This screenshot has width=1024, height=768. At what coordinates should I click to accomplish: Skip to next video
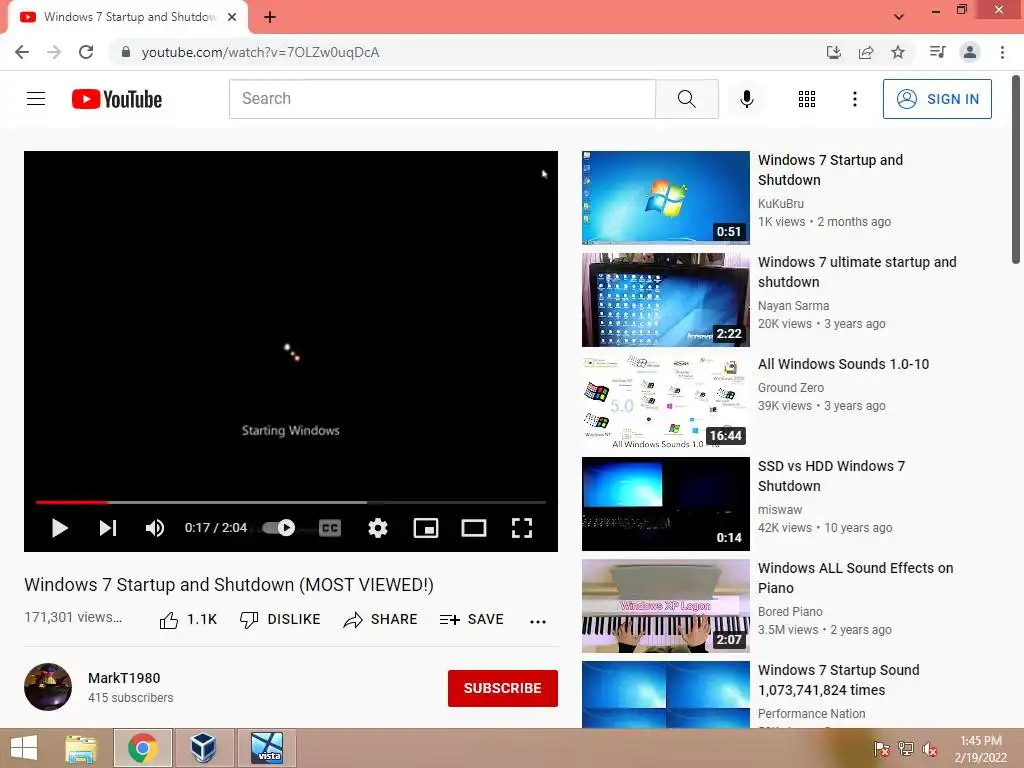click(108, 528)
